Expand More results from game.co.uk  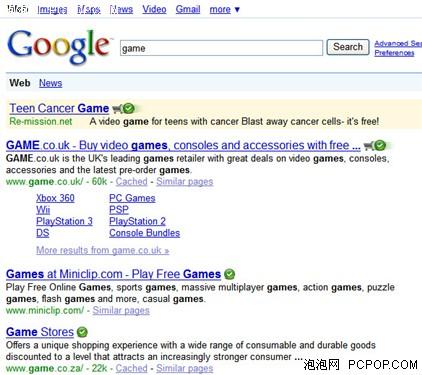click(103, 250)
